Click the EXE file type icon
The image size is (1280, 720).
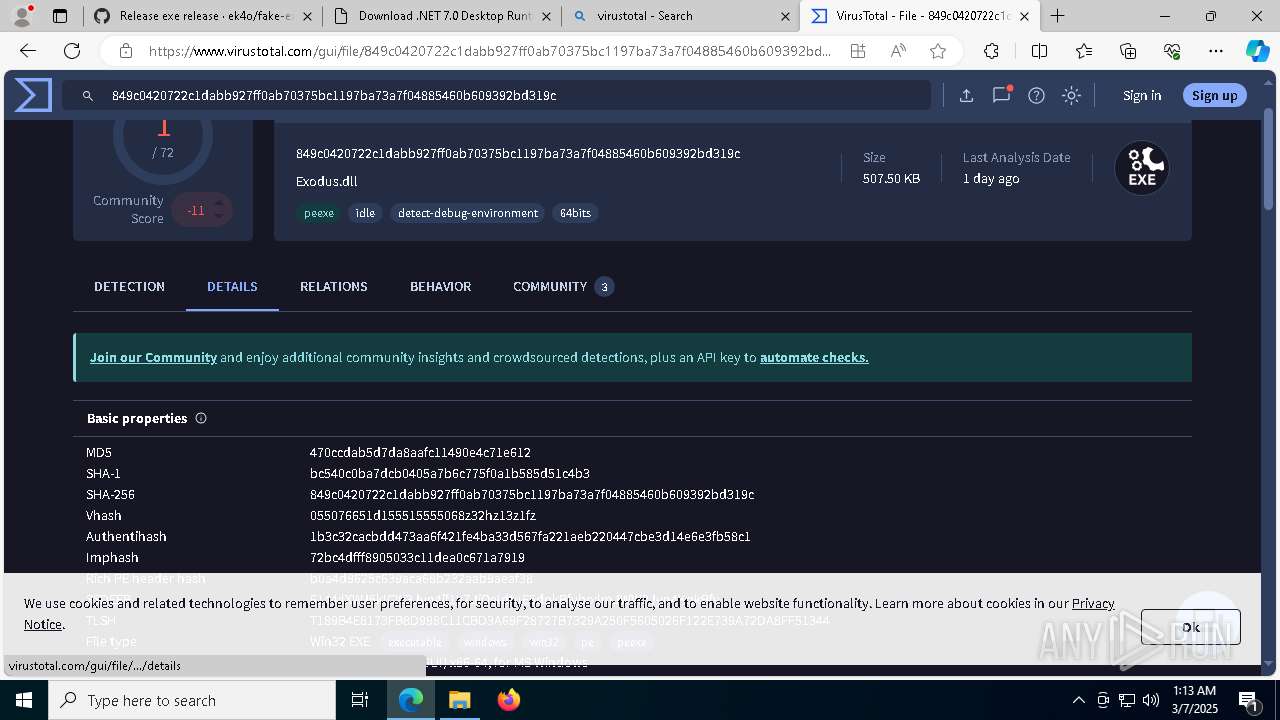click(x=1142, y=168)
